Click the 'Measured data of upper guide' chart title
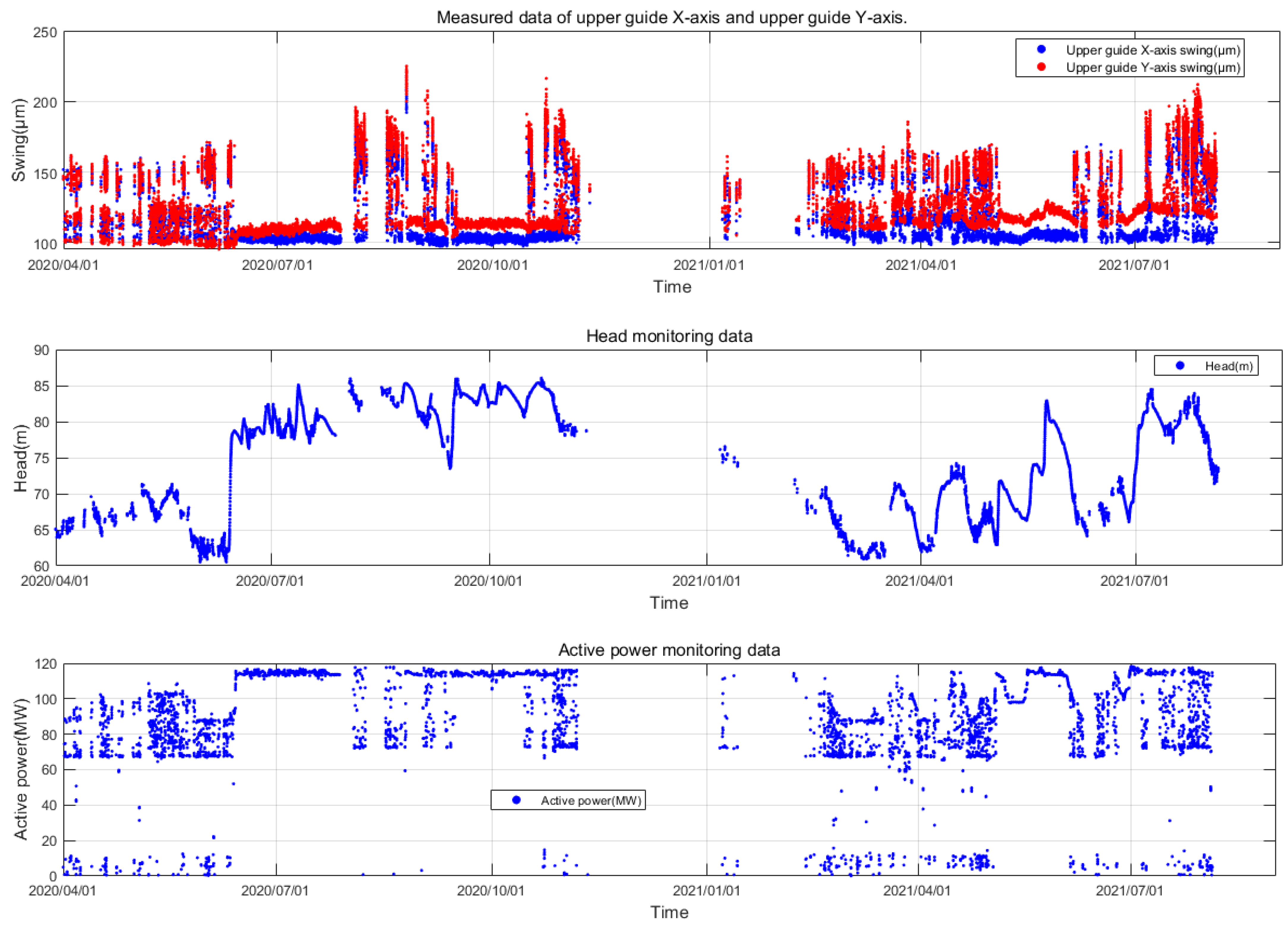 (x=671, y=18)
